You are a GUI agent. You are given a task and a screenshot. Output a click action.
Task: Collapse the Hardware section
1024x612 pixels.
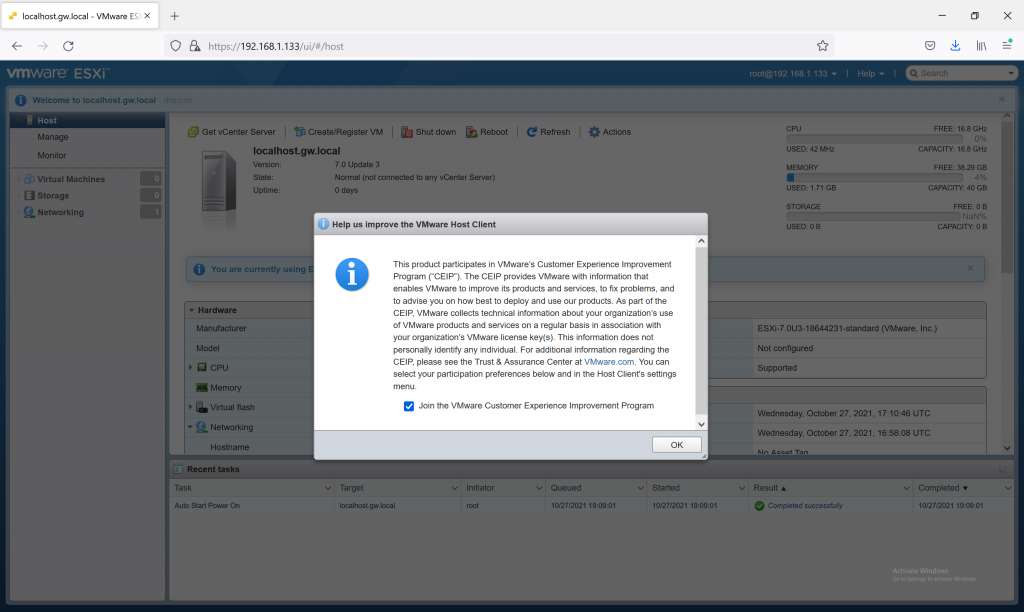[x=191, y=310]
